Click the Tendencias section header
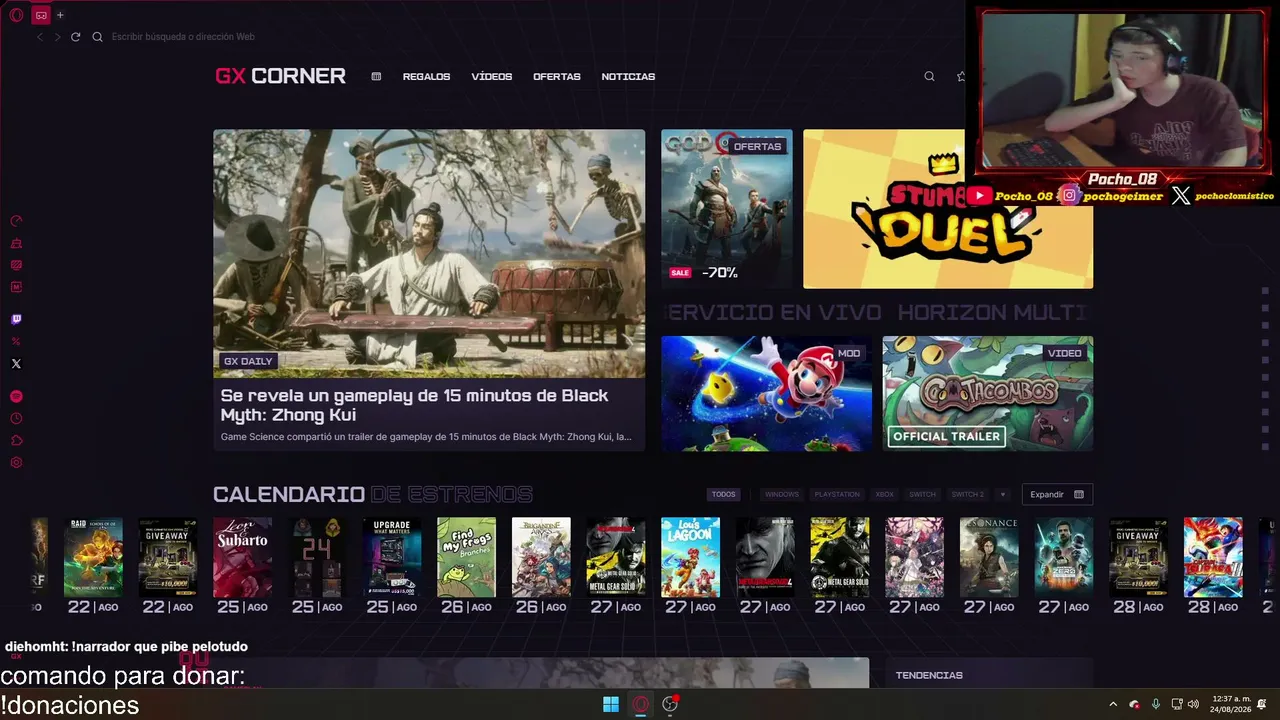The image size is (1280, 720). coord(929,675)
